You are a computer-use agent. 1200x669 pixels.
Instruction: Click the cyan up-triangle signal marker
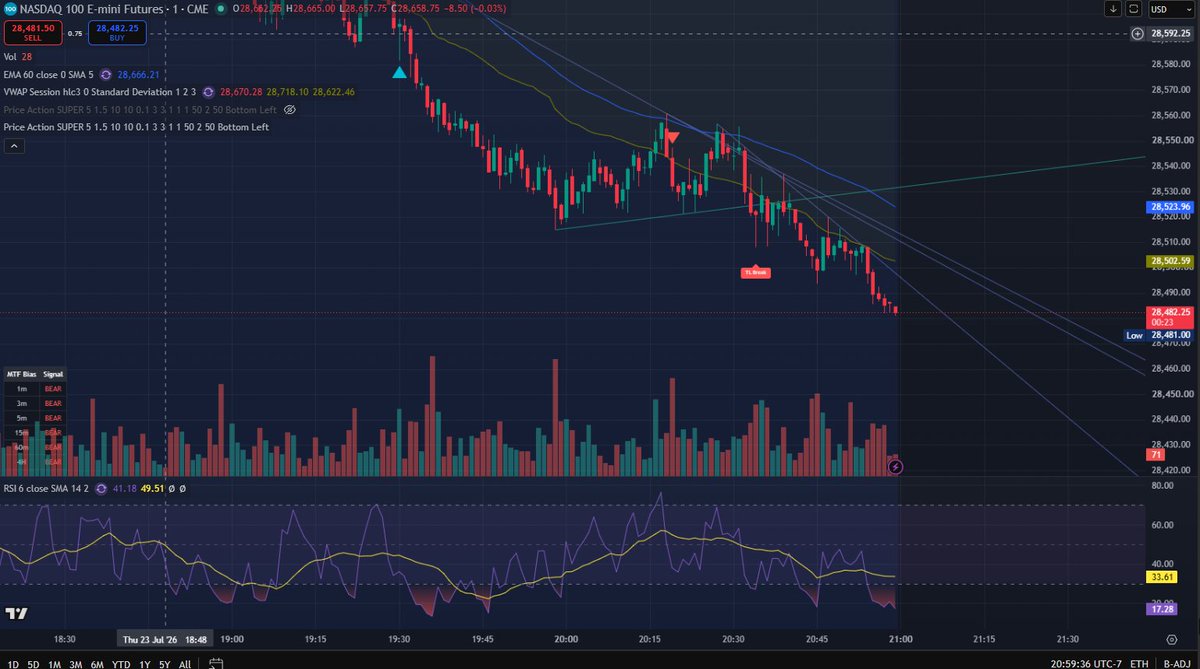(x=399, y=73)
